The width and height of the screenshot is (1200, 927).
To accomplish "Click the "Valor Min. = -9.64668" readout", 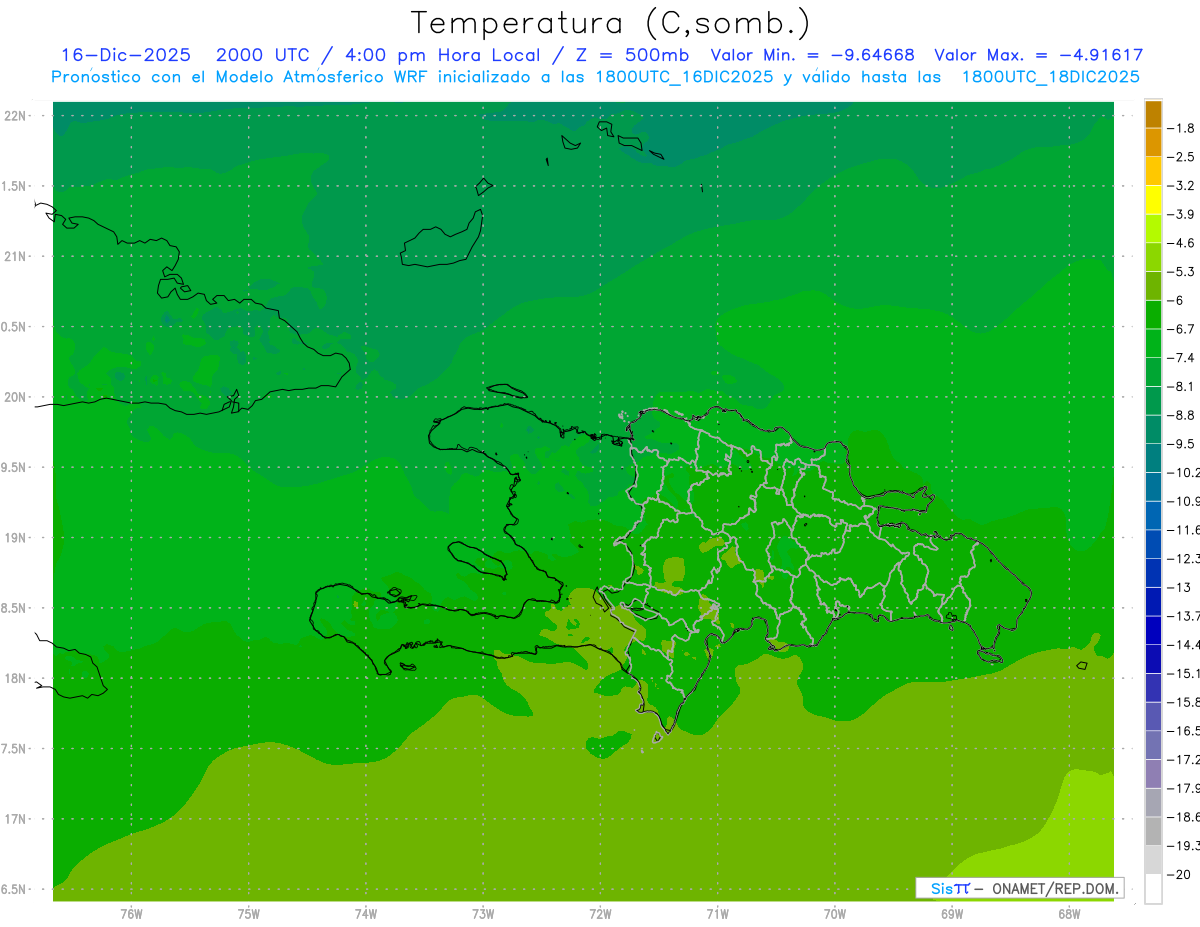I will click(x=812, y=55).
